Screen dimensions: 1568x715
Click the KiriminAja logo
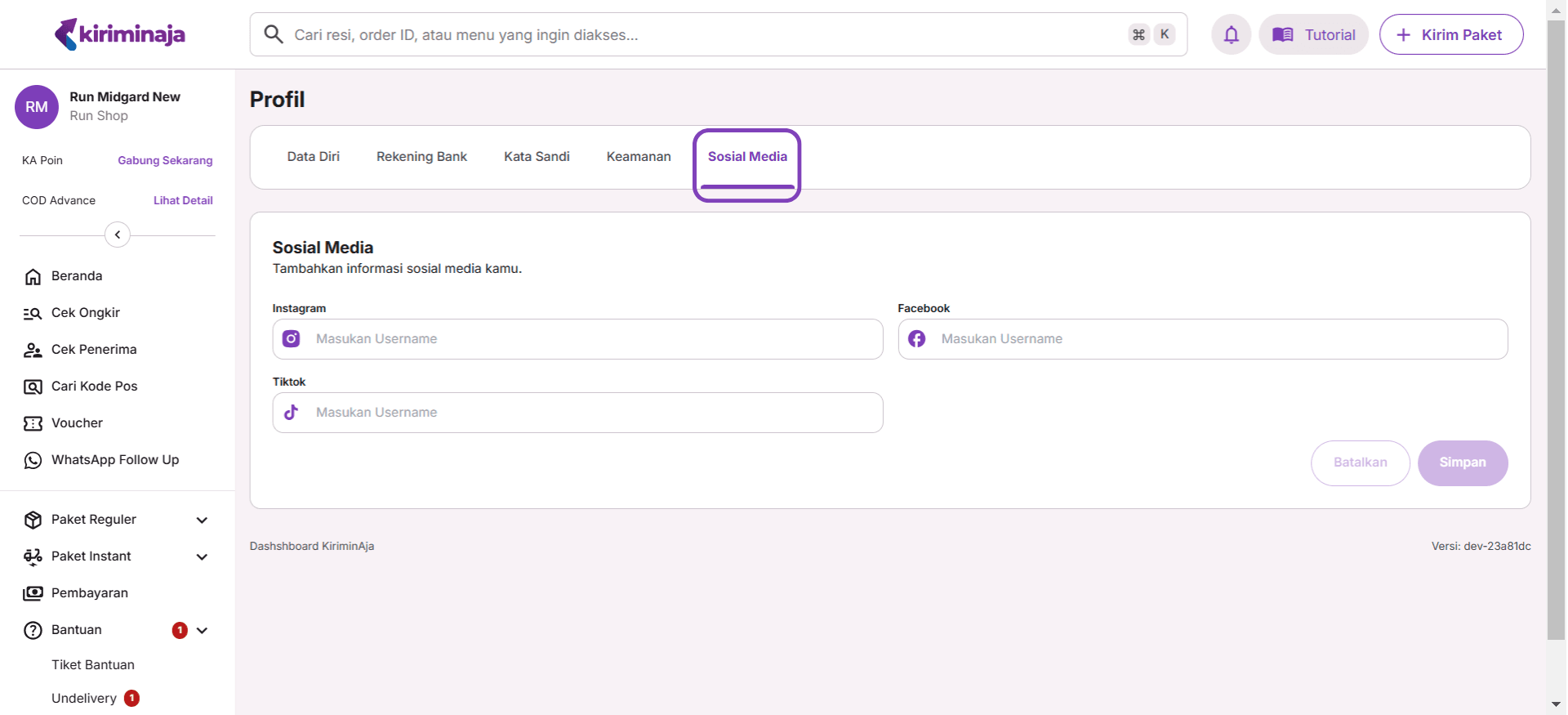click(x=120, y=34)
